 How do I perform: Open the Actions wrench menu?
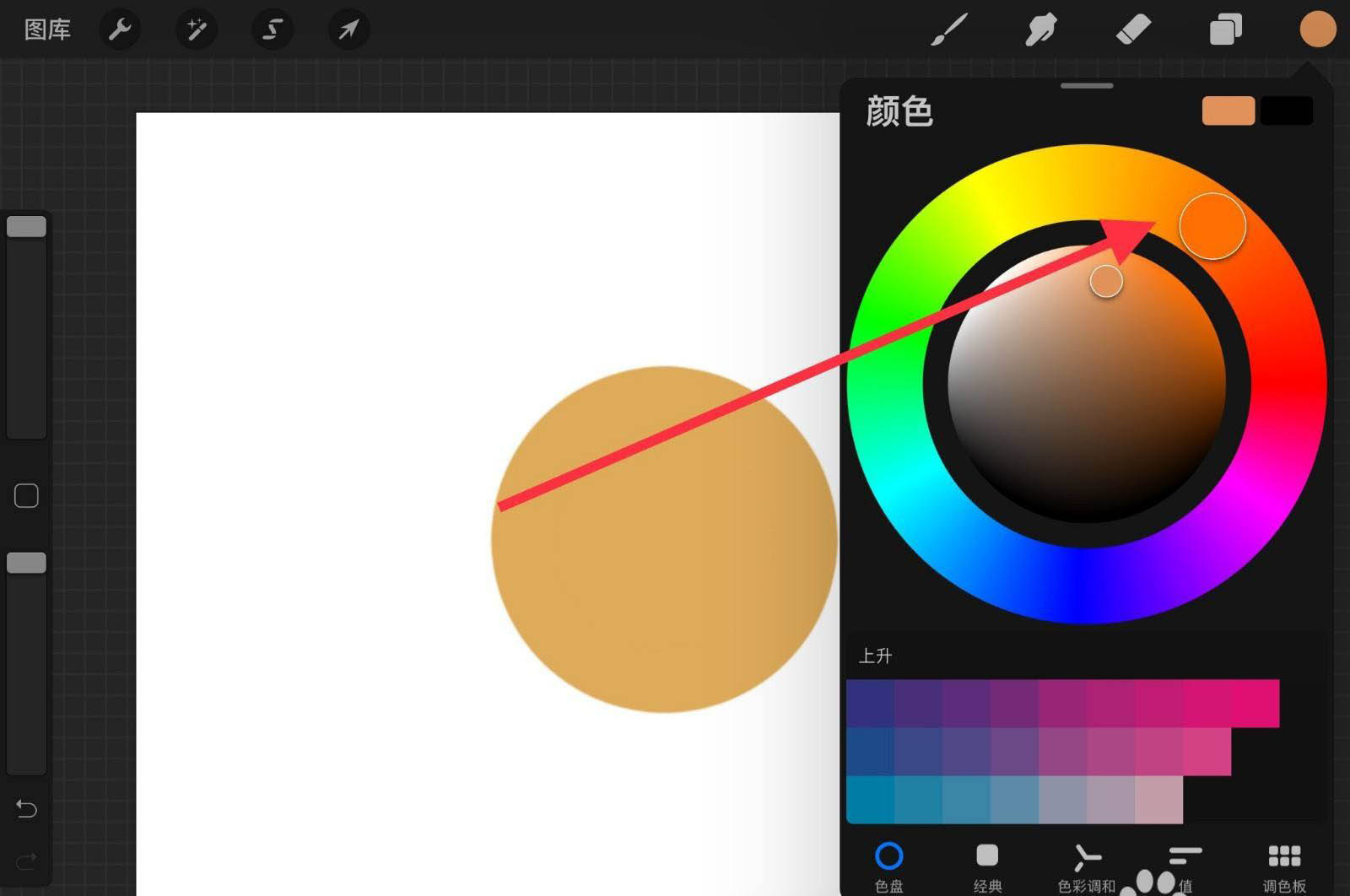pos(120,30)
